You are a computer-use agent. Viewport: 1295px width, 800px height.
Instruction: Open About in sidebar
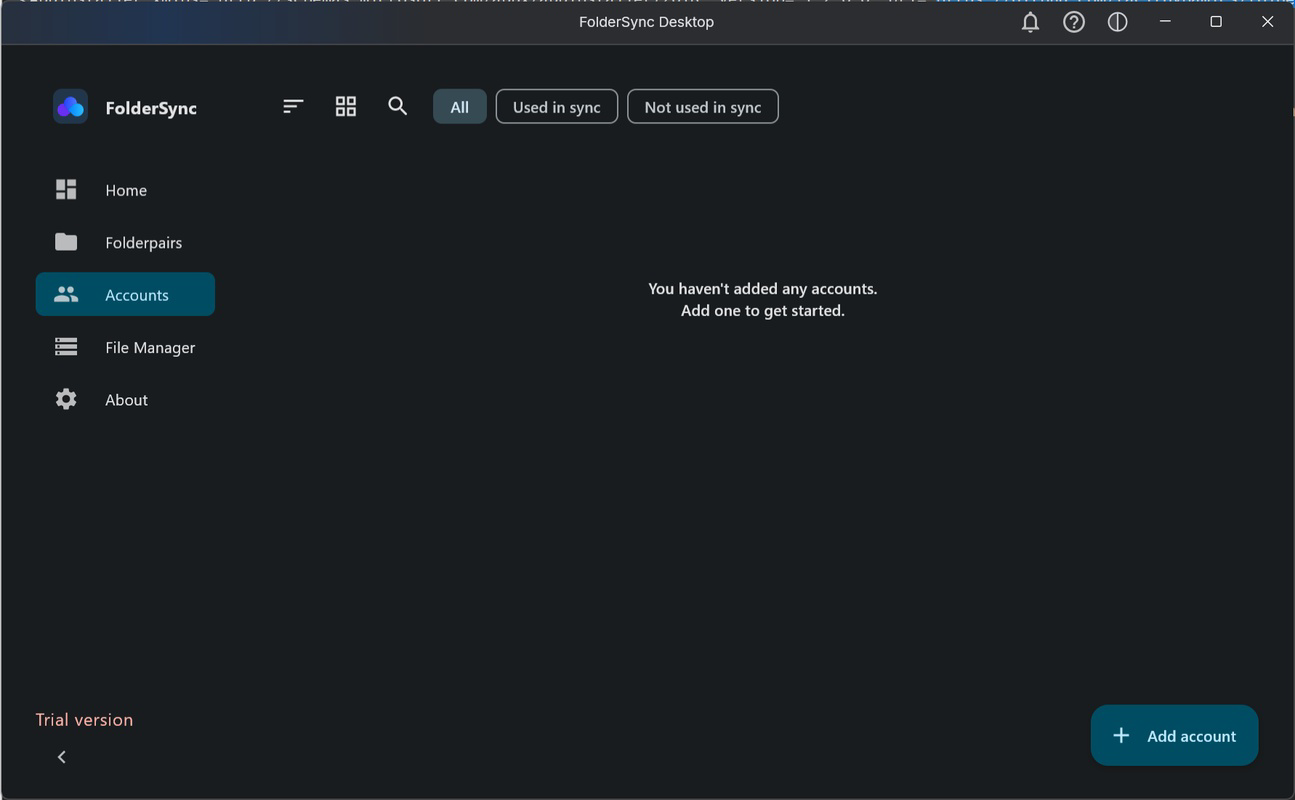pyautogui.click(x=127, y=400)
